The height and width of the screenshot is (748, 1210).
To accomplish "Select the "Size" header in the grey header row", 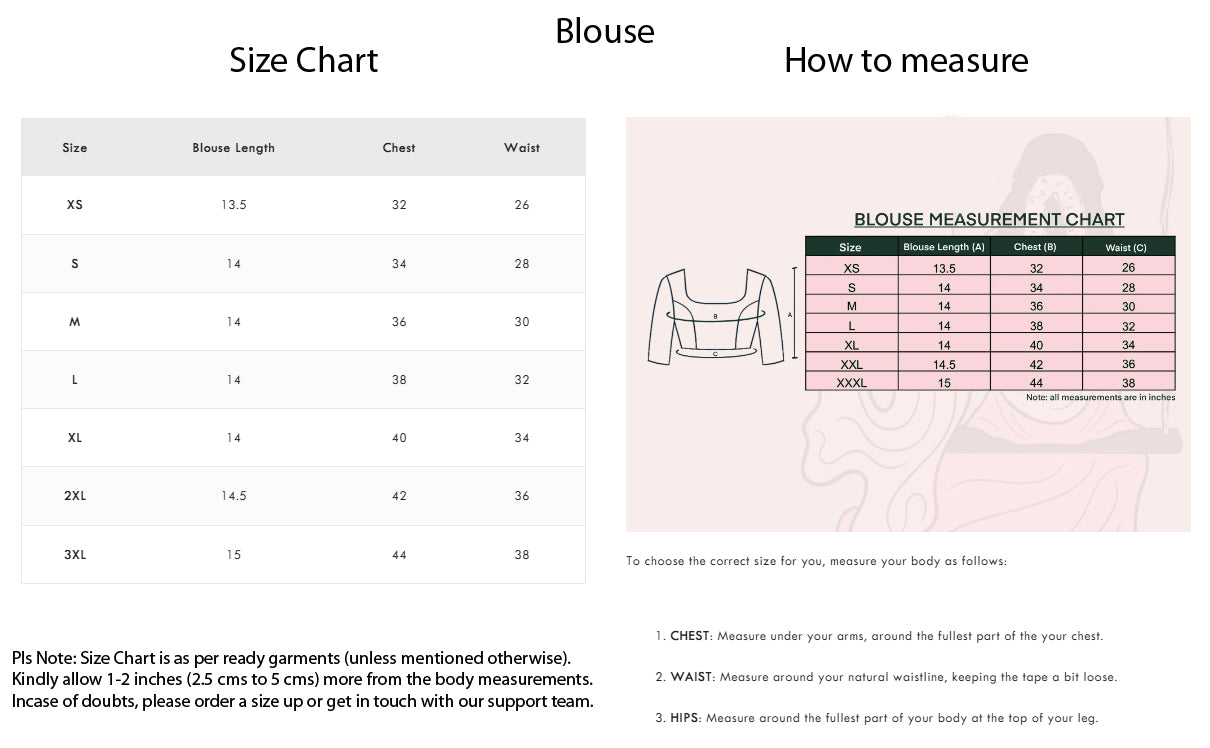I will pos(75,148).
